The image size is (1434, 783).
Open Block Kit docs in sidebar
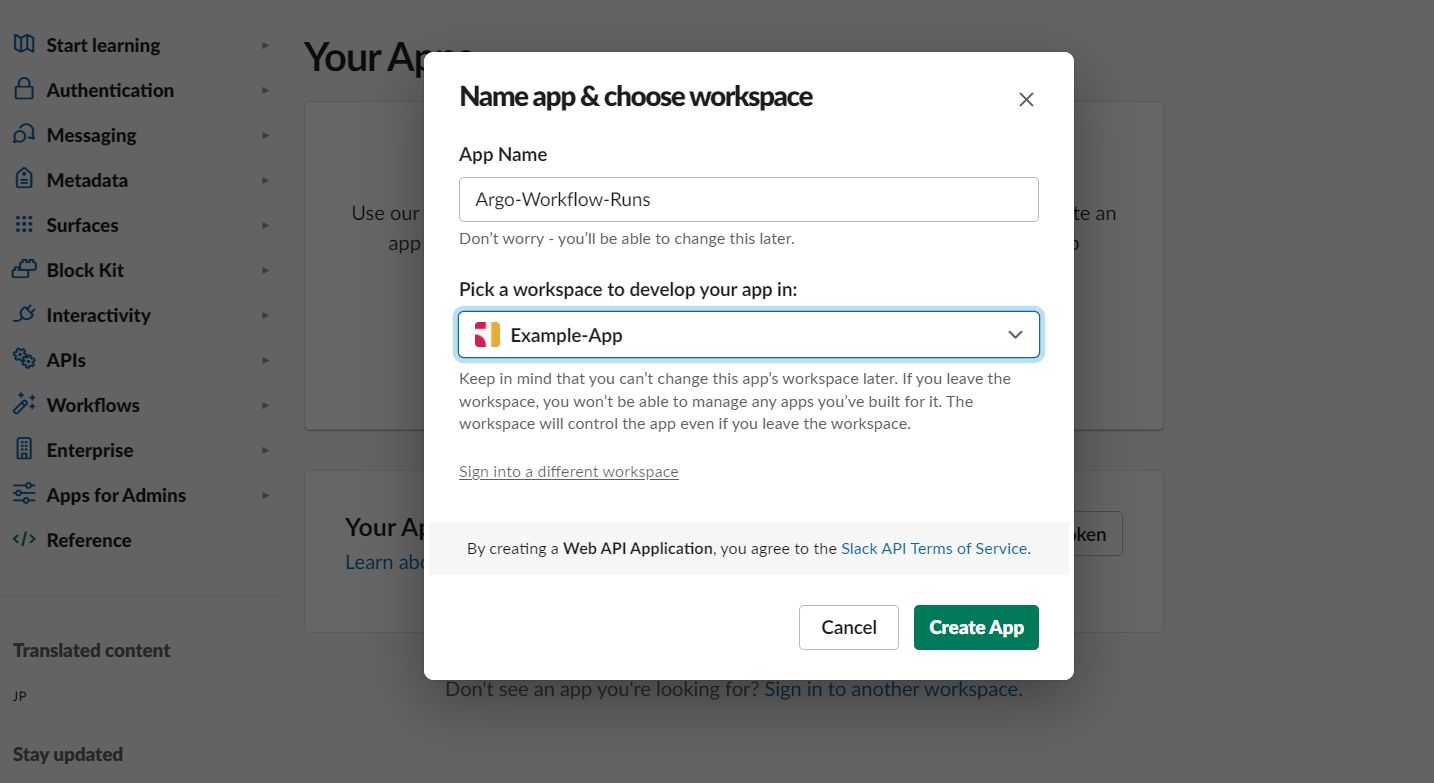(x=85, y=270)
